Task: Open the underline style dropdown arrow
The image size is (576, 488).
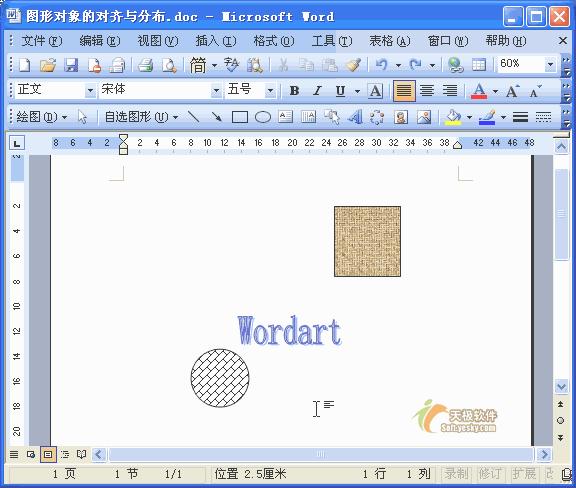Action: point(357,90)
